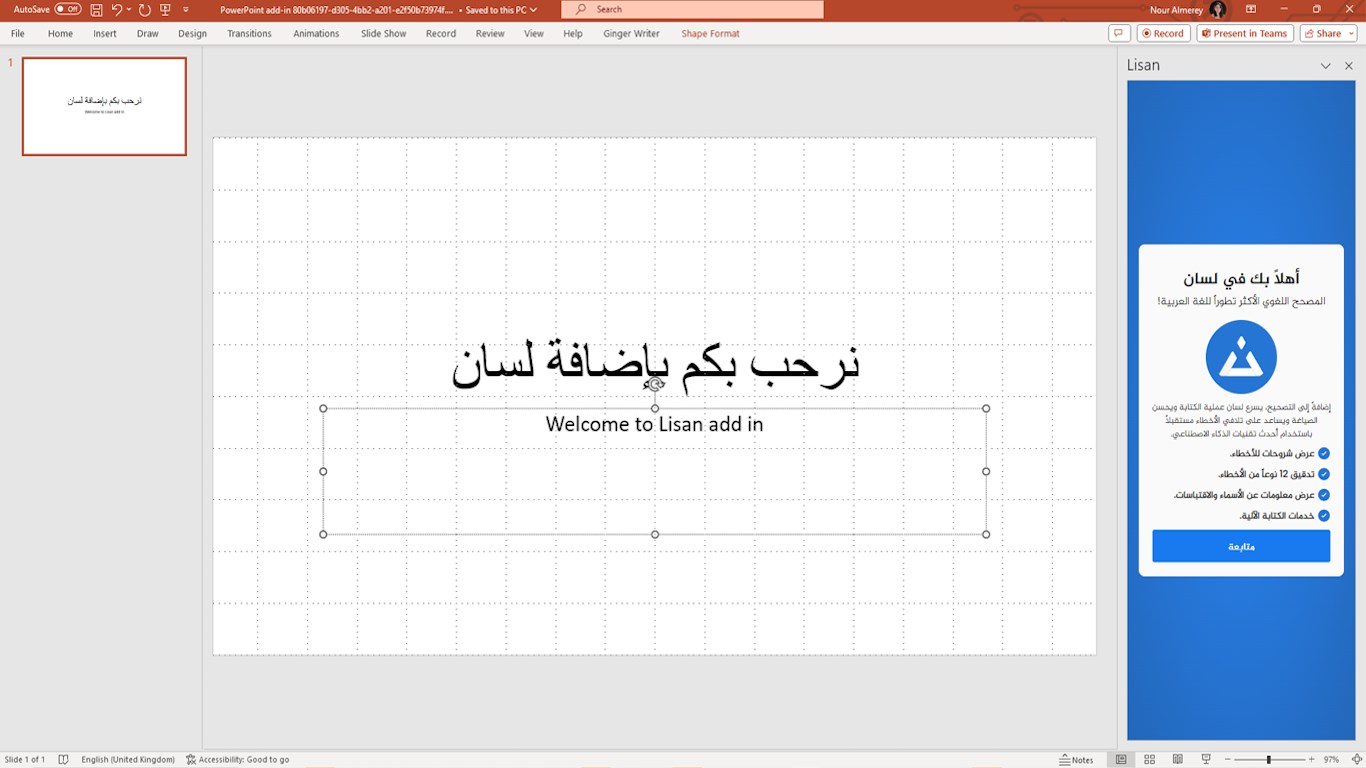This screenshot has height=768, width=1366.
Task: Switch to Normal view icon
Action: (1121, 760)
